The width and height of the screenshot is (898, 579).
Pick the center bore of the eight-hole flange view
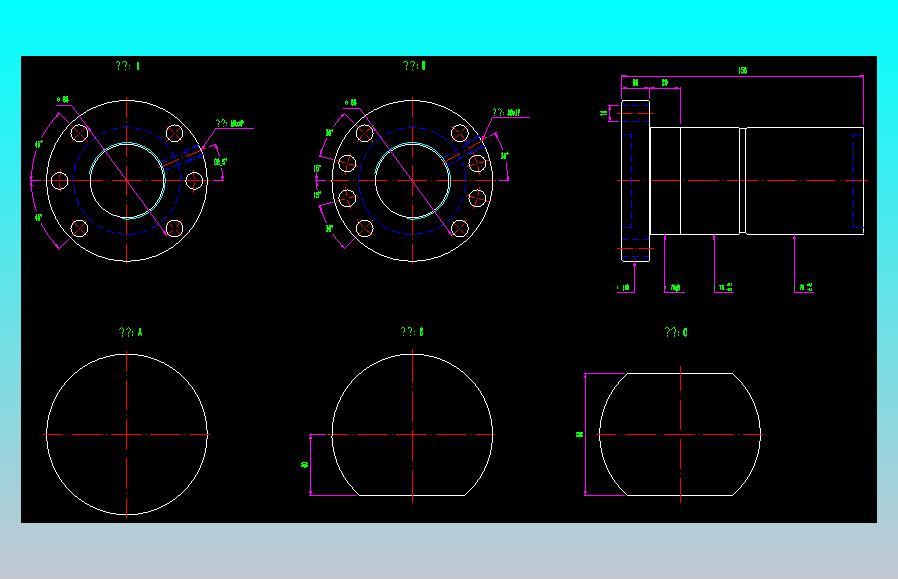click(x=412, y=180)
